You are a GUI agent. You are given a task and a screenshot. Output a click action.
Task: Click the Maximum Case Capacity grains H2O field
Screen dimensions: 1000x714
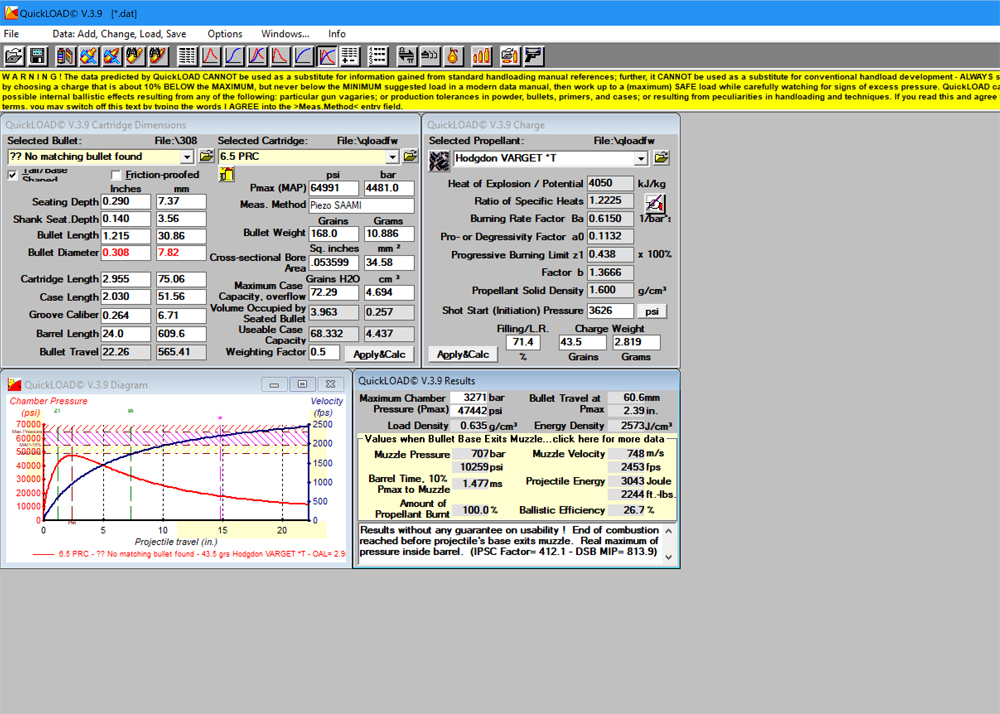(x=334, y=293)
